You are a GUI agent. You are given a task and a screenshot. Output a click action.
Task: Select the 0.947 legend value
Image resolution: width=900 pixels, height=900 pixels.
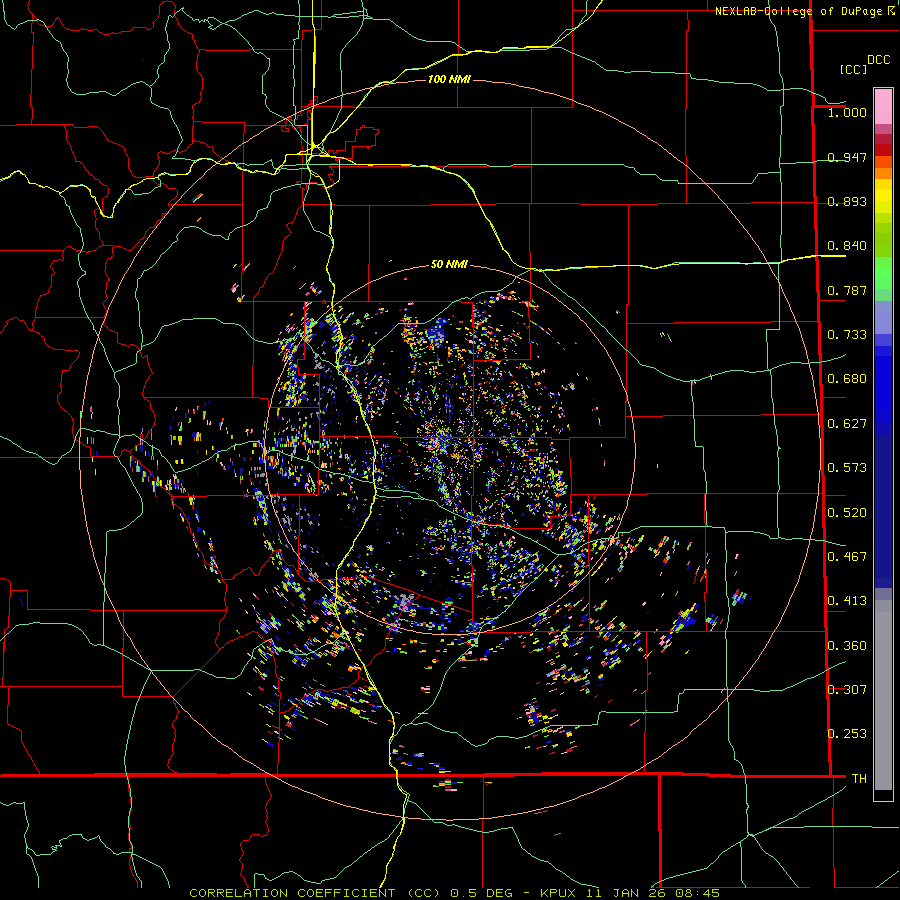pyautogui.click(x=847, y=157)
